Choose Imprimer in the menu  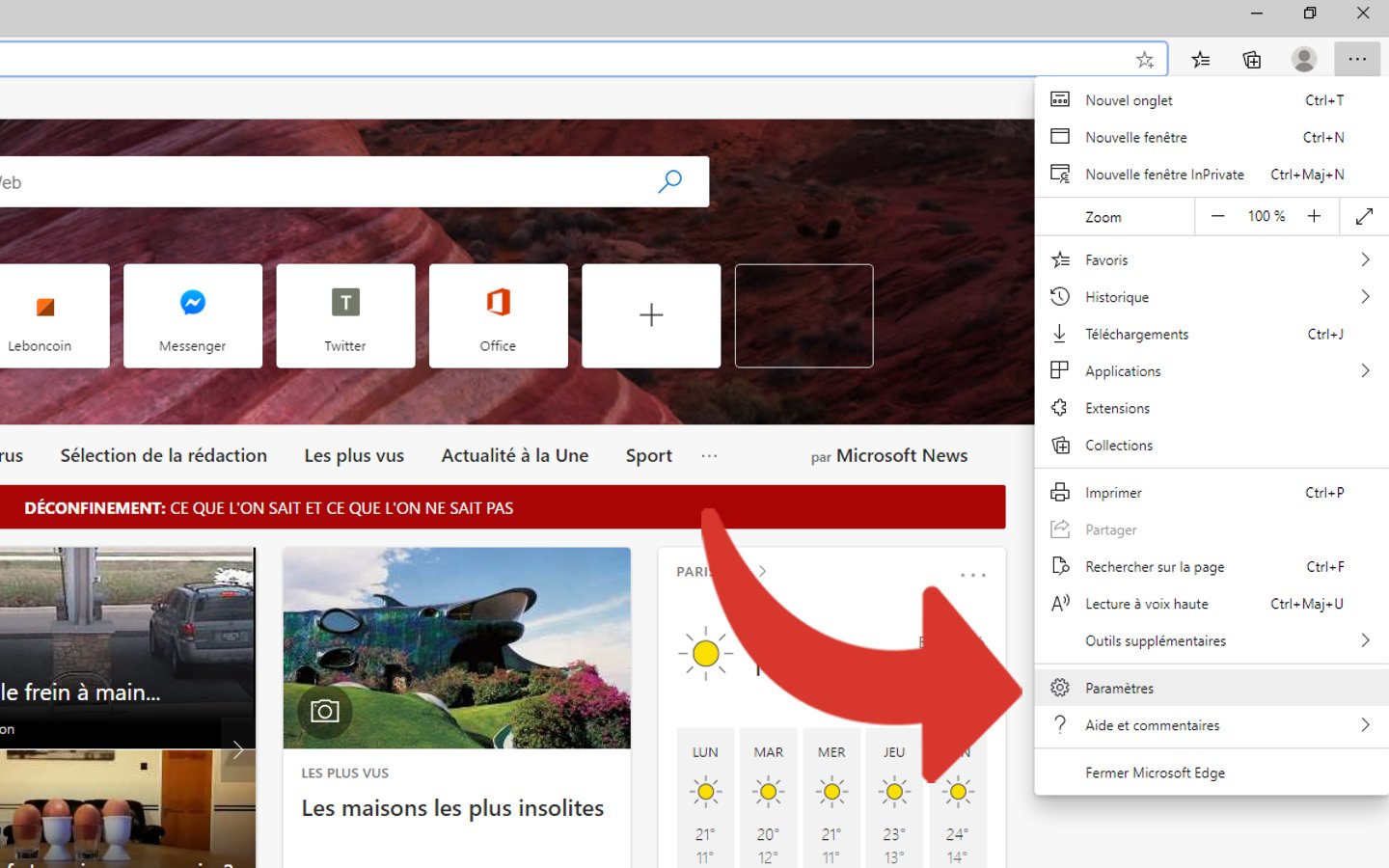click(x=1212, y=493)
